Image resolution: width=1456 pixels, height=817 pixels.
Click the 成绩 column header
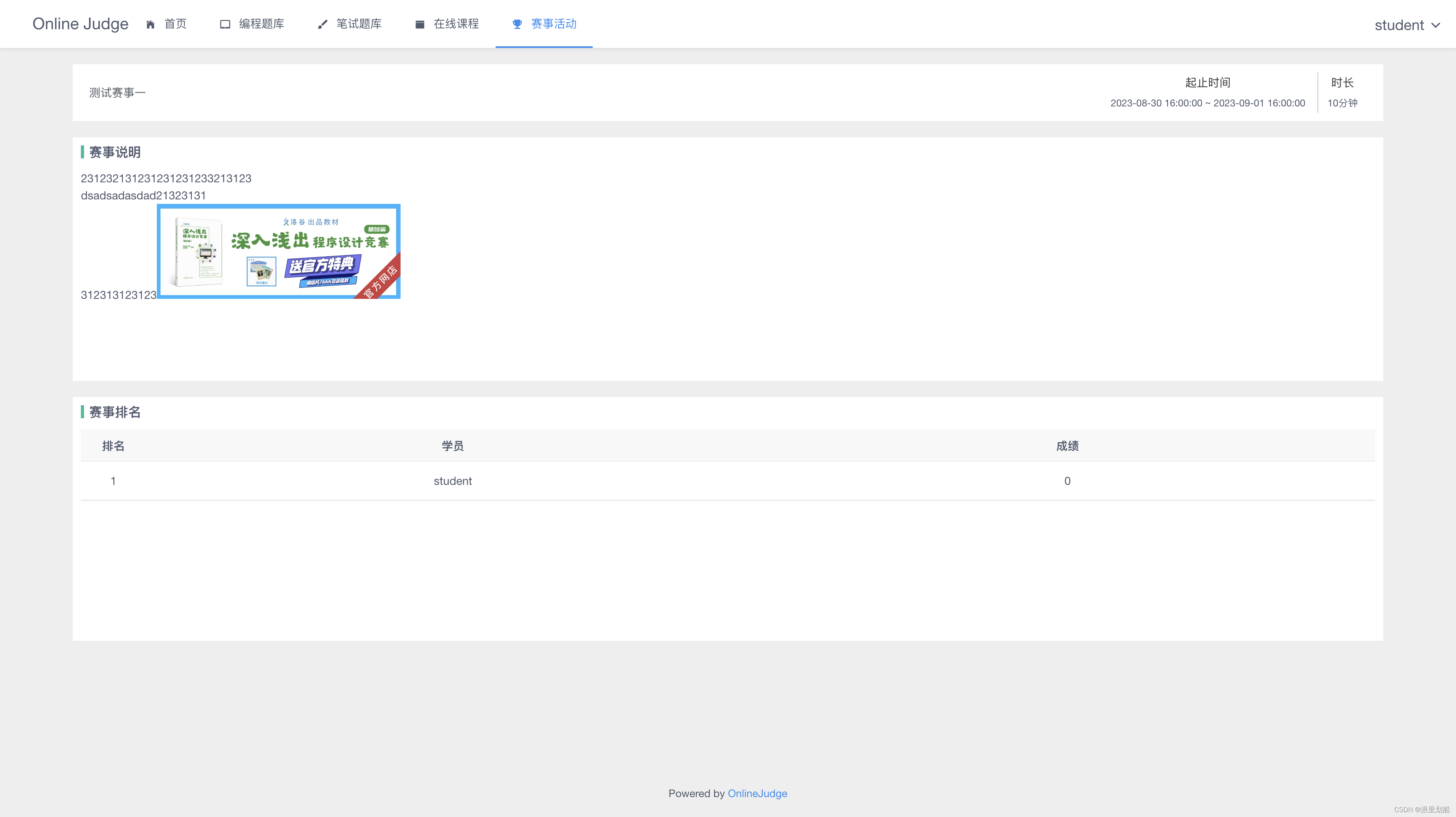(1066, 446)
